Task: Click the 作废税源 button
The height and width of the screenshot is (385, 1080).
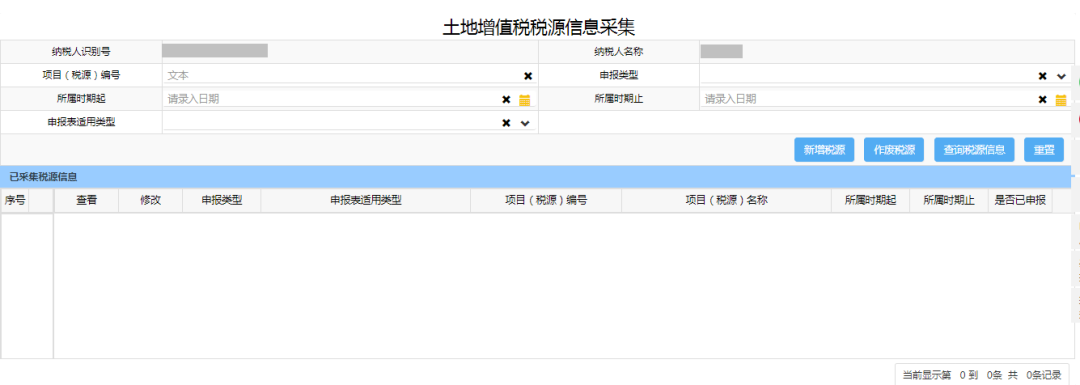Action: (894, 150)
